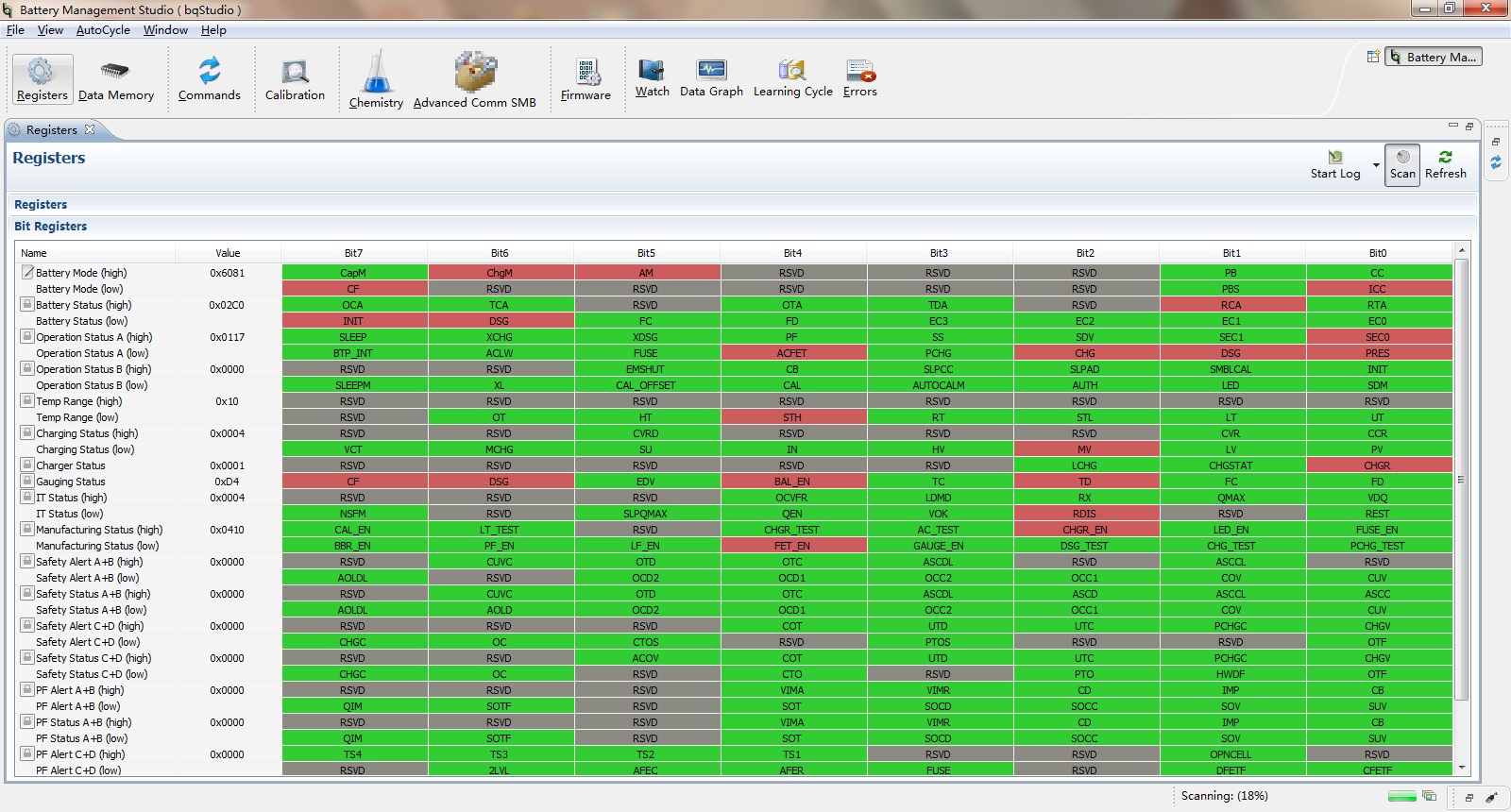1511x812 pixels.
Task: Click the Value column header
Action: click(228, 252)
